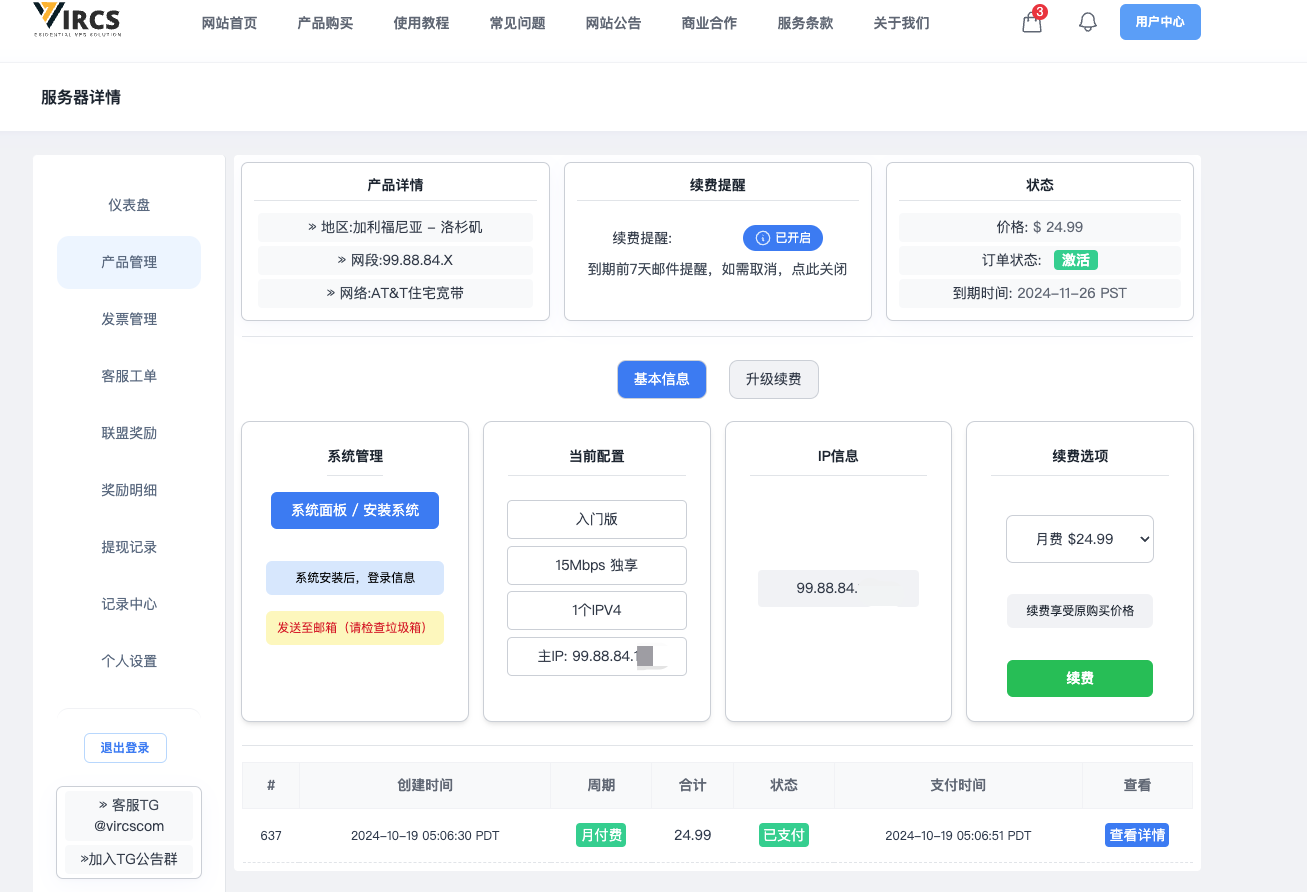Screen dimensions: 1307x892
Task: Click the 用户中心 button
Action: 1159,22
